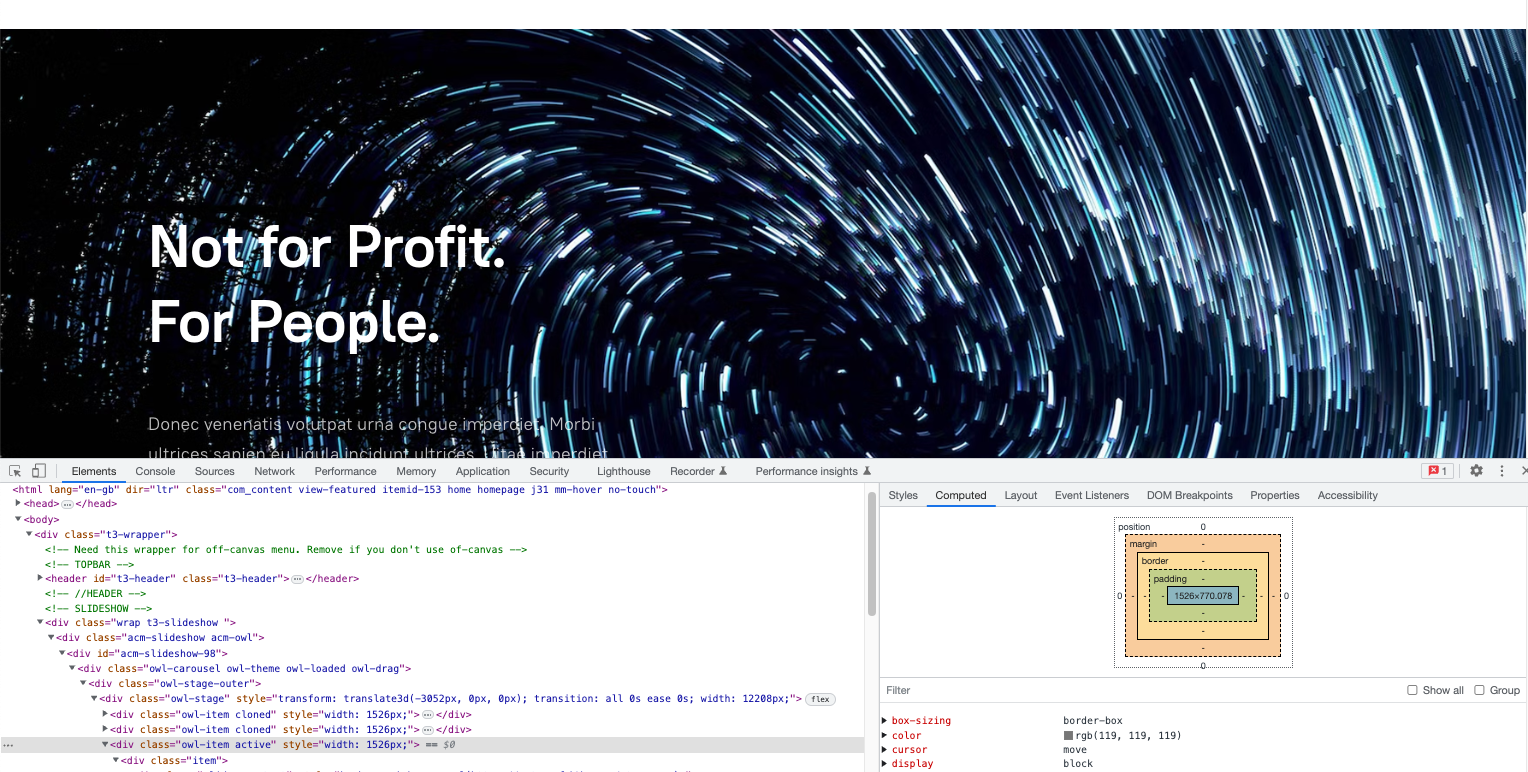
Task: Open DevTools settings gear
Action: point(1476,471)
